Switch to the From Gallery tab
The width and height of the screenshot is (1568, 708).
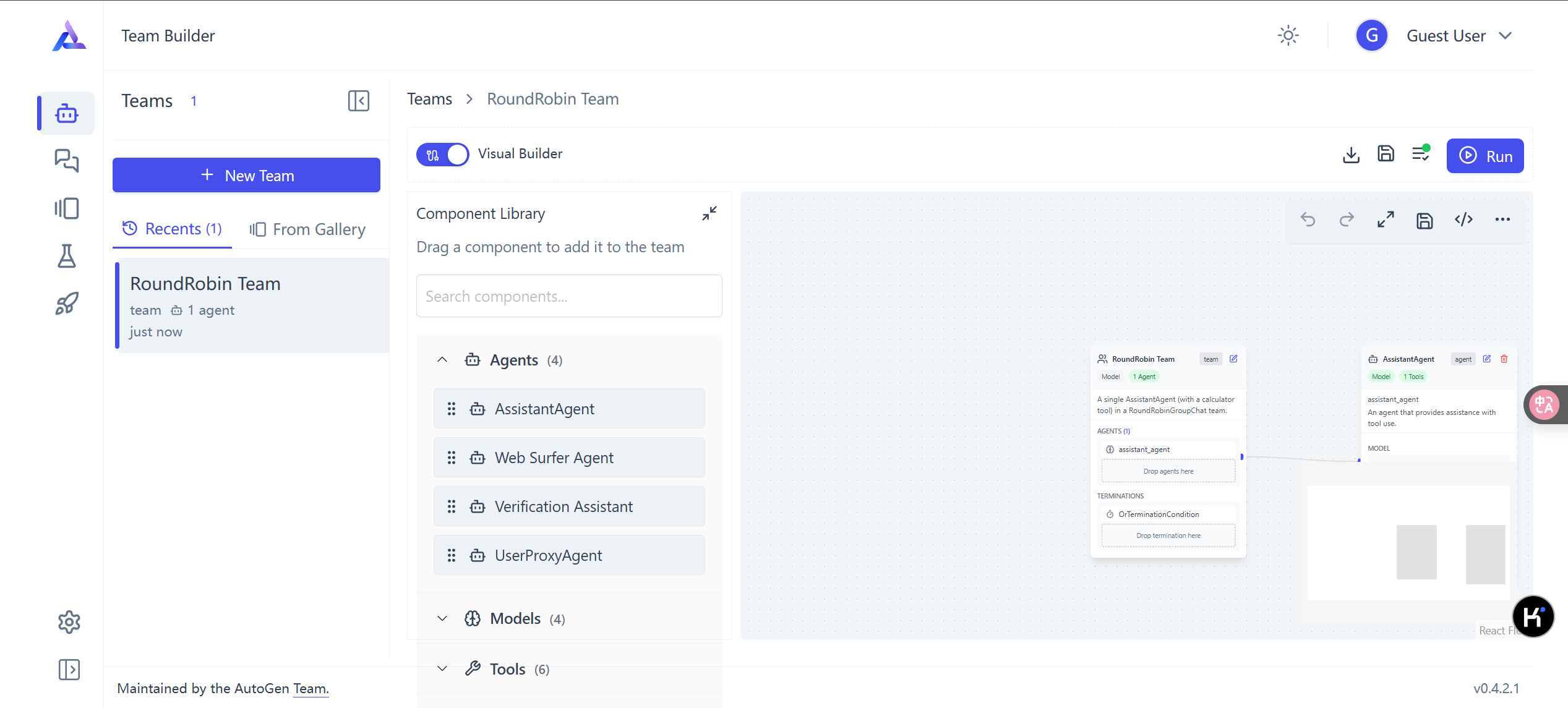307,229
